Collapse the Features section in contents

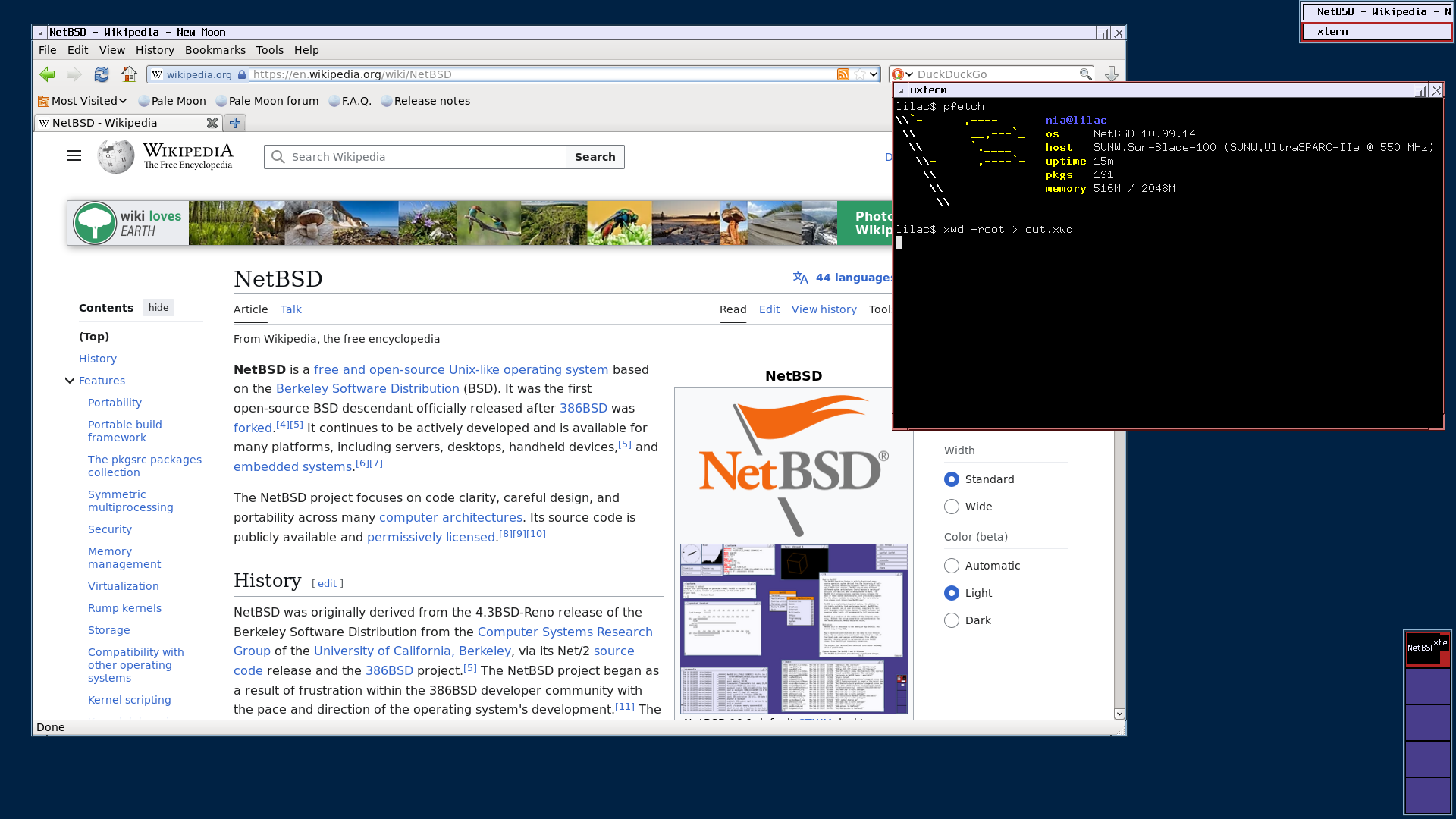70,381
